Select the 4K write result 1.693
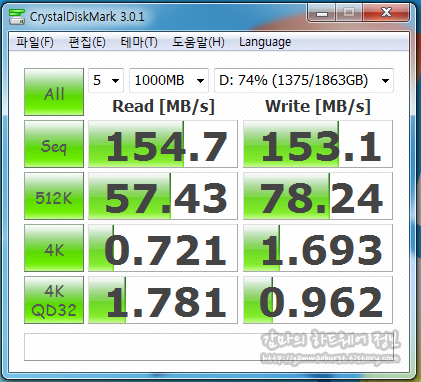 318,248
